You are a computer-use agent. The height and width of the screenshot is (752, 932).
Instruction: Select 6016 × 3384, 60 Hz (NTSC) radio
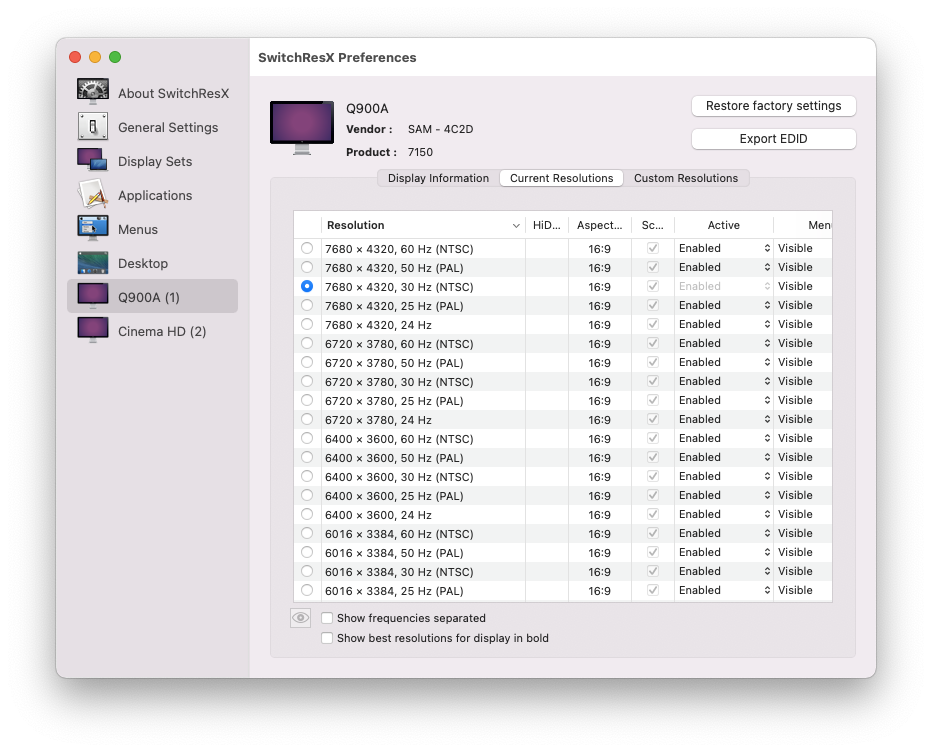tap(307, 533)
